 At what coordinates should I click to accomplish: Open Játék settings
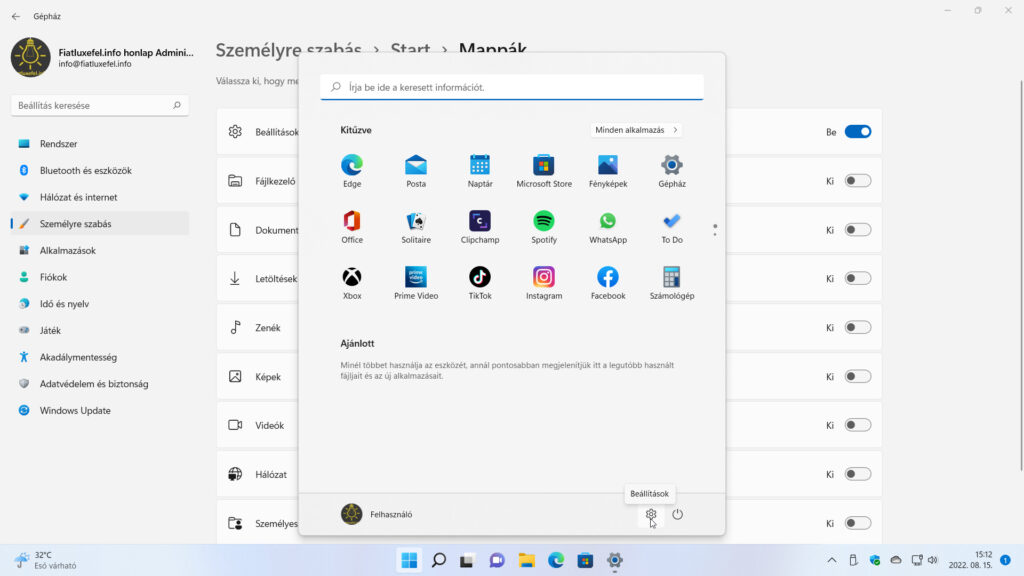click(100, 330)
